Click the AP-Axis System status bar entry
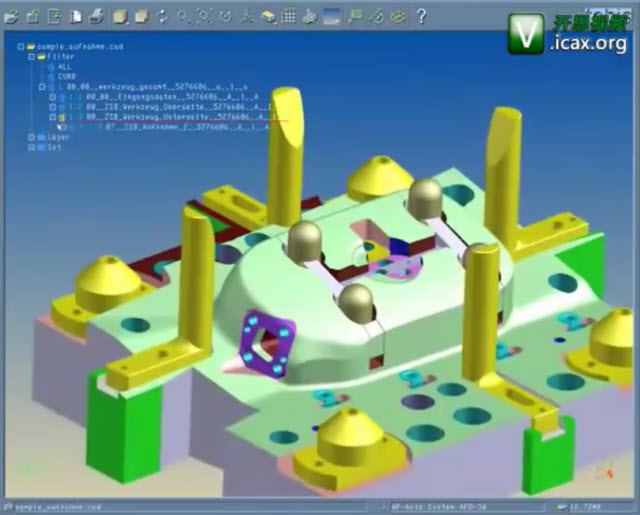The image size is (640, 515). tap(439, 507)
